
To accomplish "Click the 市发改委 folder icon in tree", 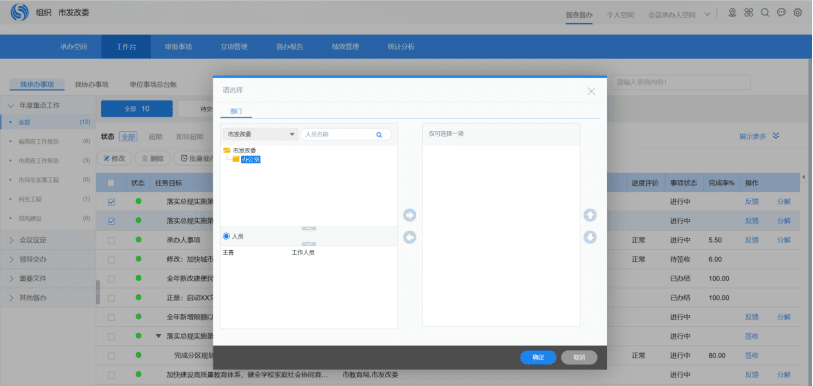I will 227,150.
